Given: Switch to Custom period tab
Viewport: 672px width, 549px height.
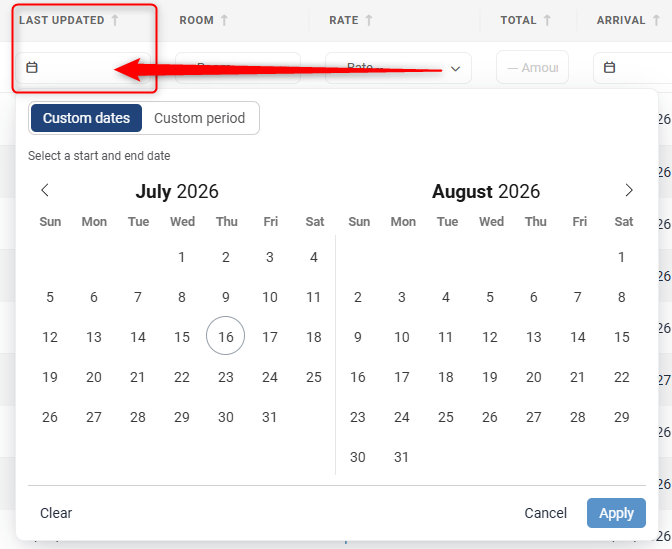Looking at the screenshot, I should click(200, 118).
